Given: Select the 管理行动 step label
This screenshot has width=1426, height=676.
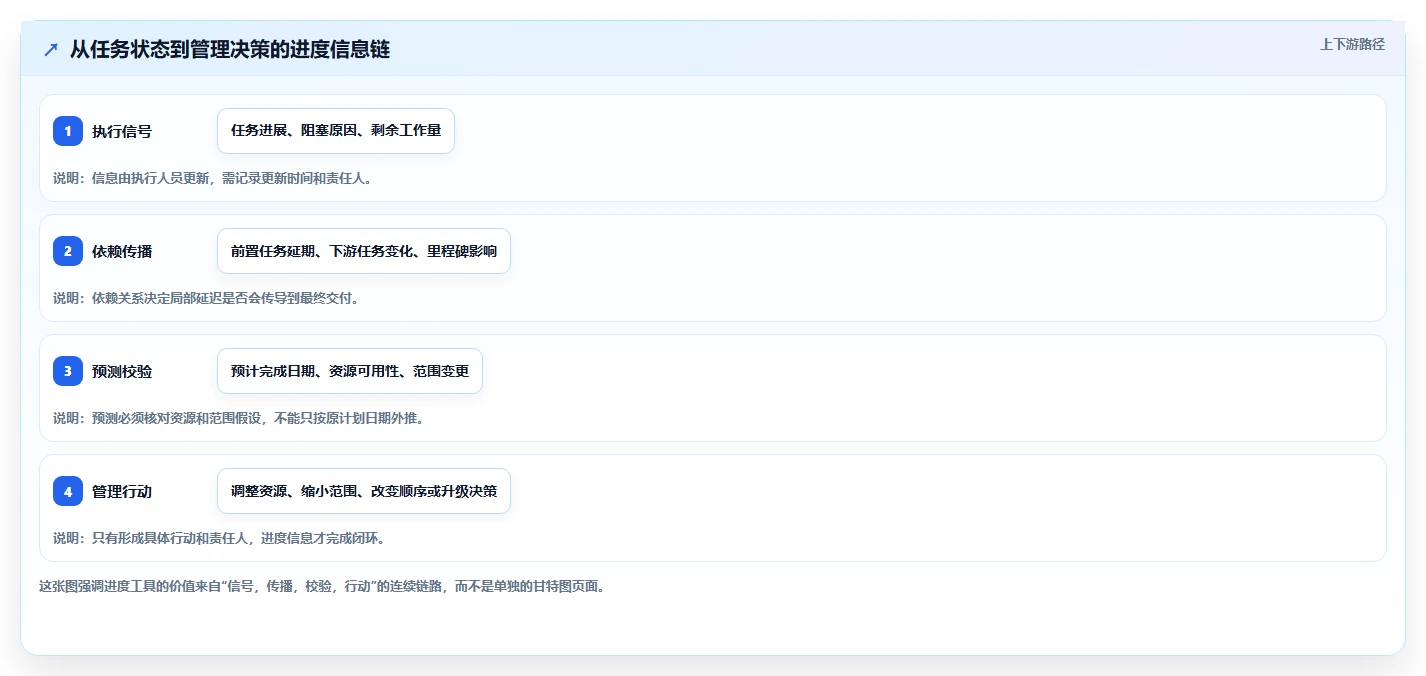Looking at the screenshot, I should 122,491.
